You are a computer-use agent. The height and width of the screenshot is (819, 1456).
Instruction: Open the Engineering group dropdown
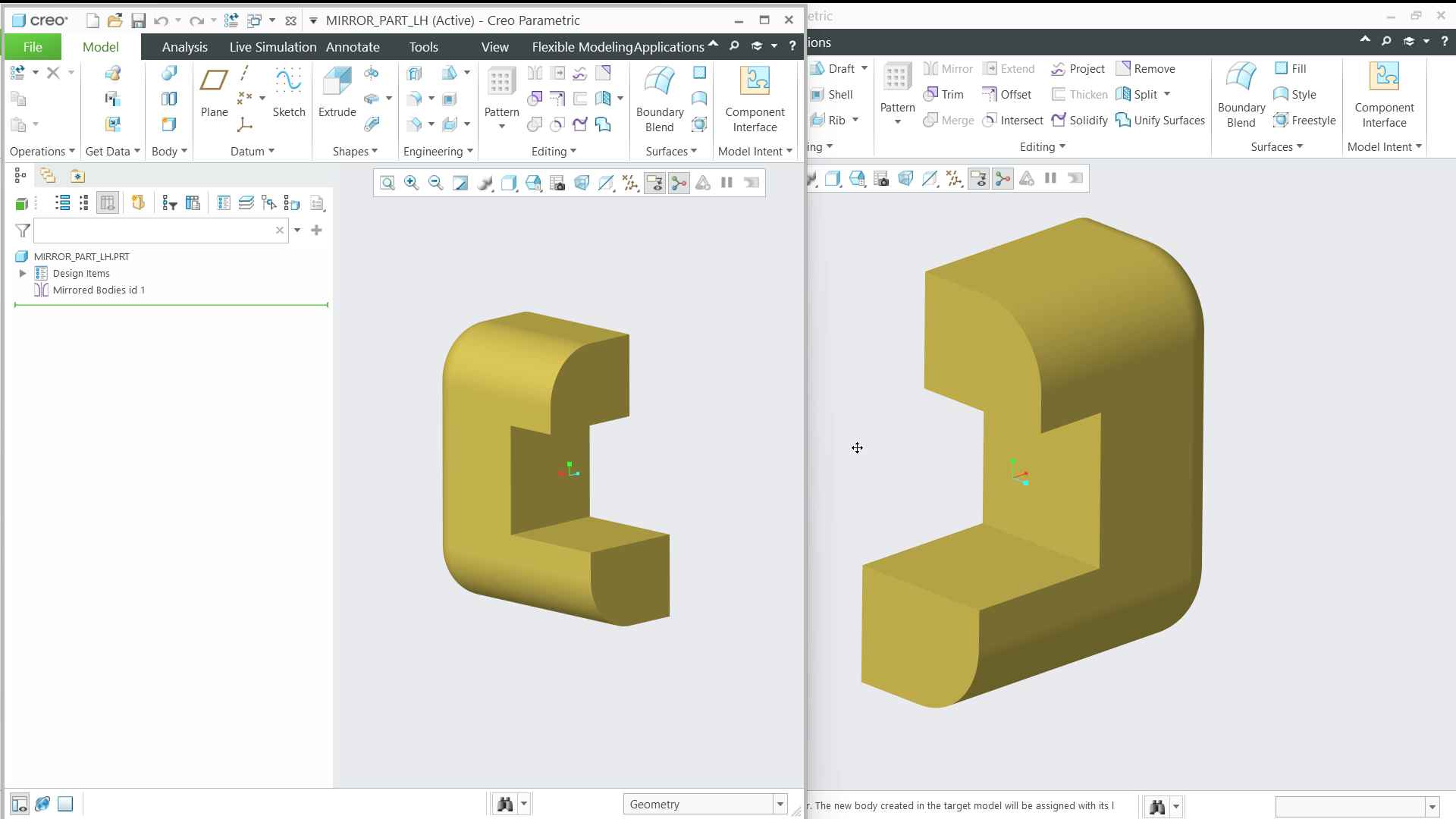coord(438,151)
